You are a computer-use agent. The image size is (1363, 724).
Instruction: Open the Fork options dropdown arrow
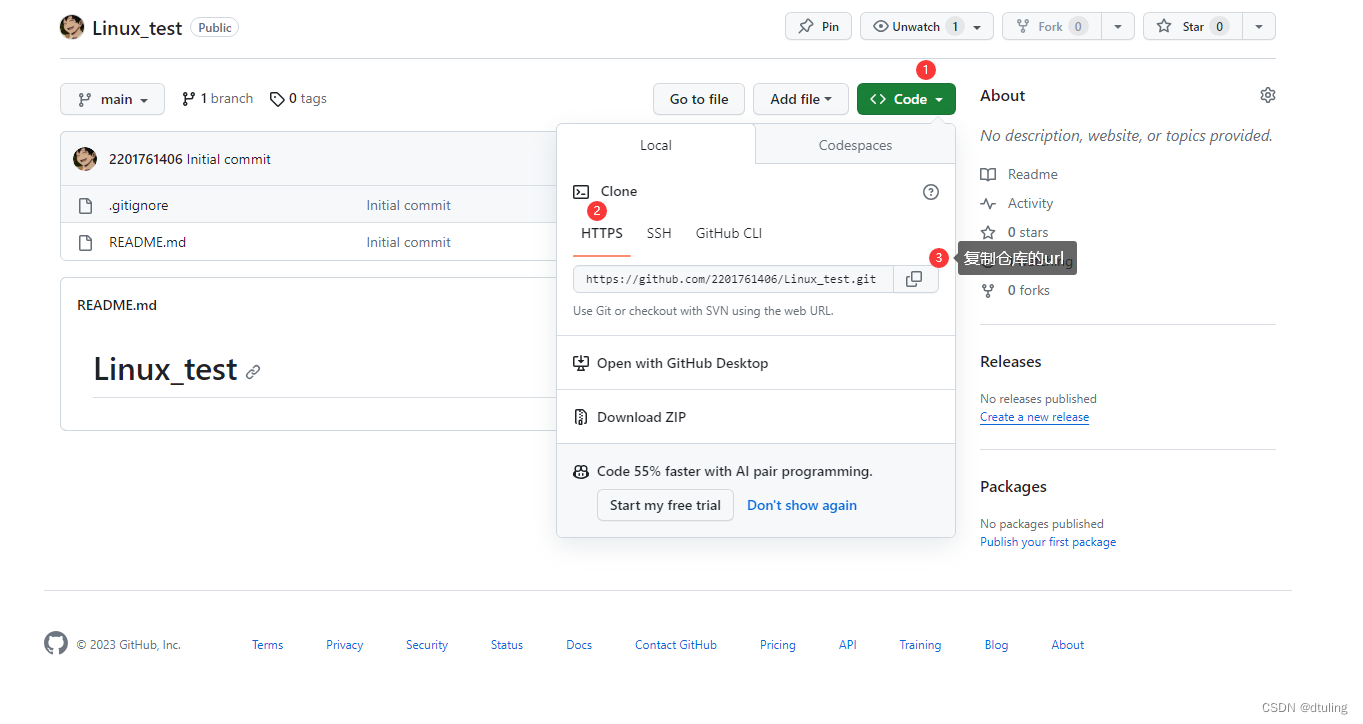coord(1118,27)
